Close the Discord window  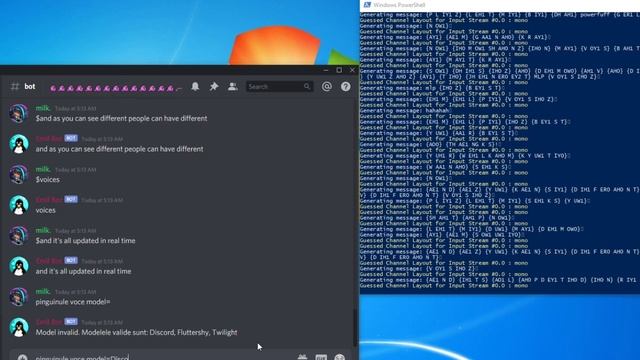coord(352,70)
